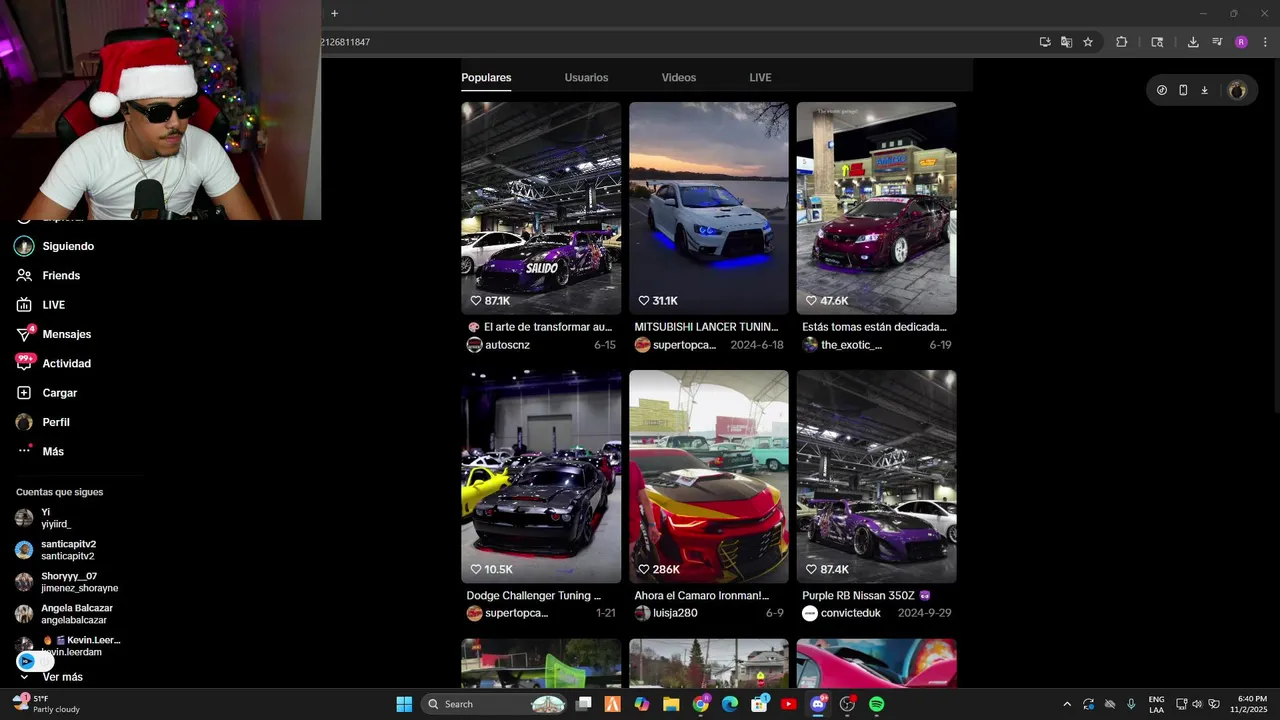1280x720 pixels.
Task: Select the Populares tab
Action: [486, 77]
